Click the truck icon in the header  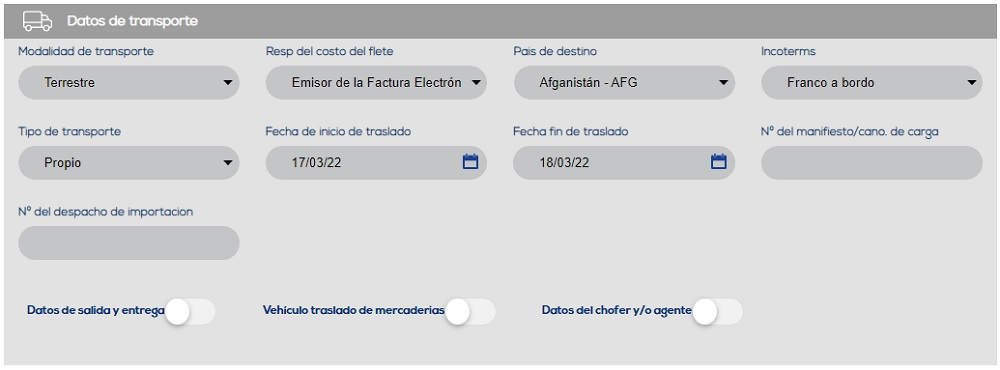tap(37, 21)
